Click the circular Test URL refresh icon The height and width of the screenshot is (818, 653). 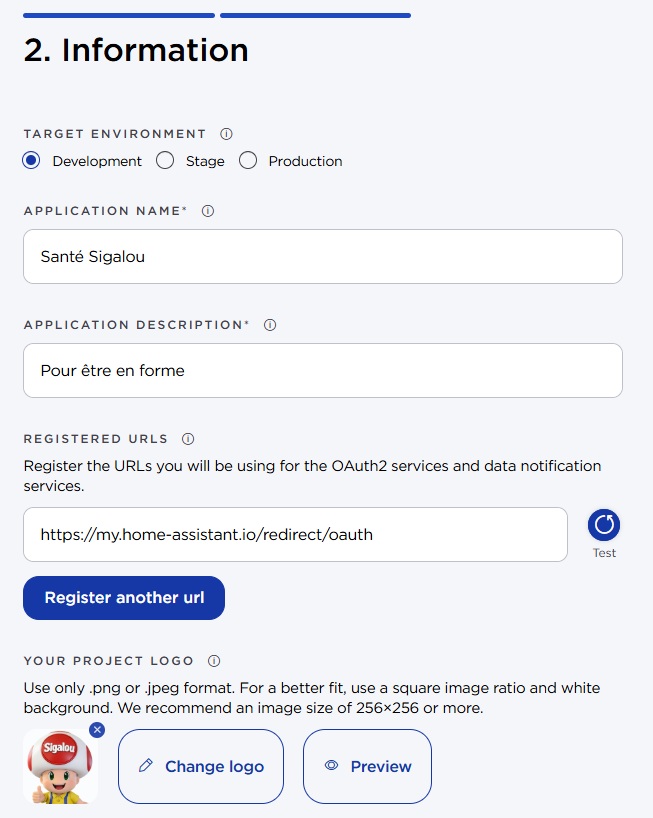[x=604, y=525]
